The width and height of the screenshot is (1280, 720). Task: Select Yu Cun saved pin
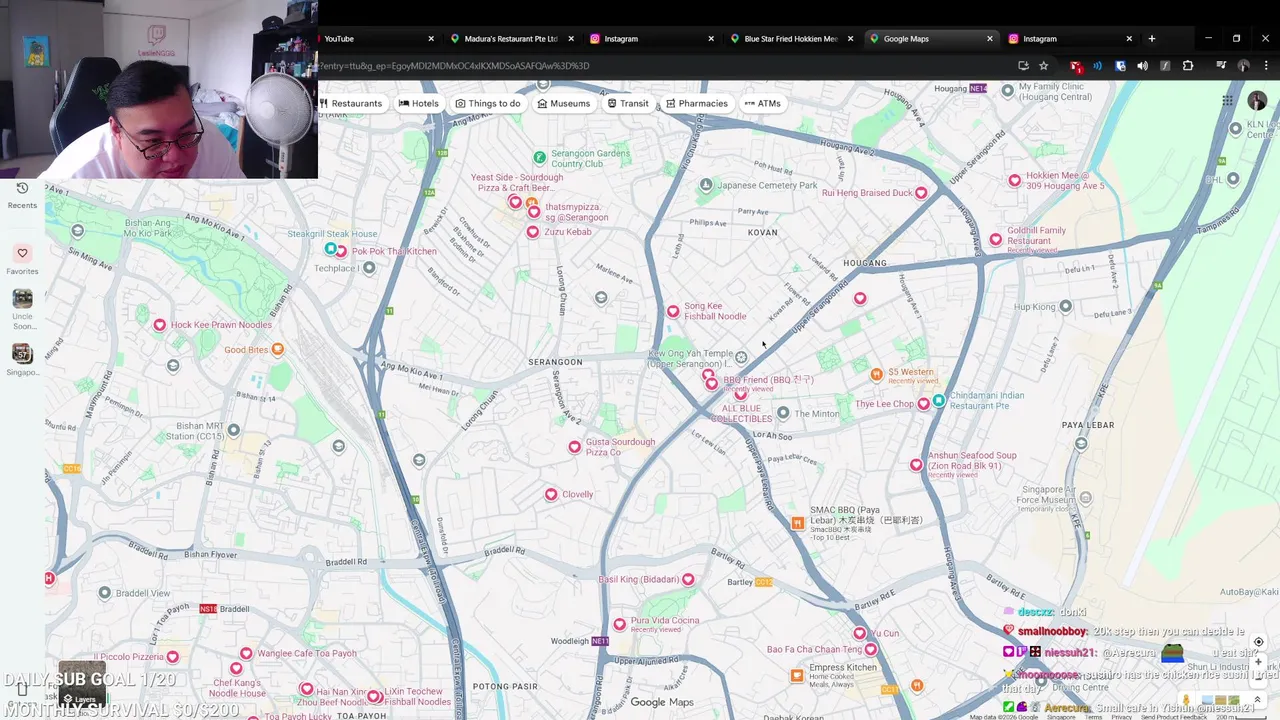[x=859, y=634]
